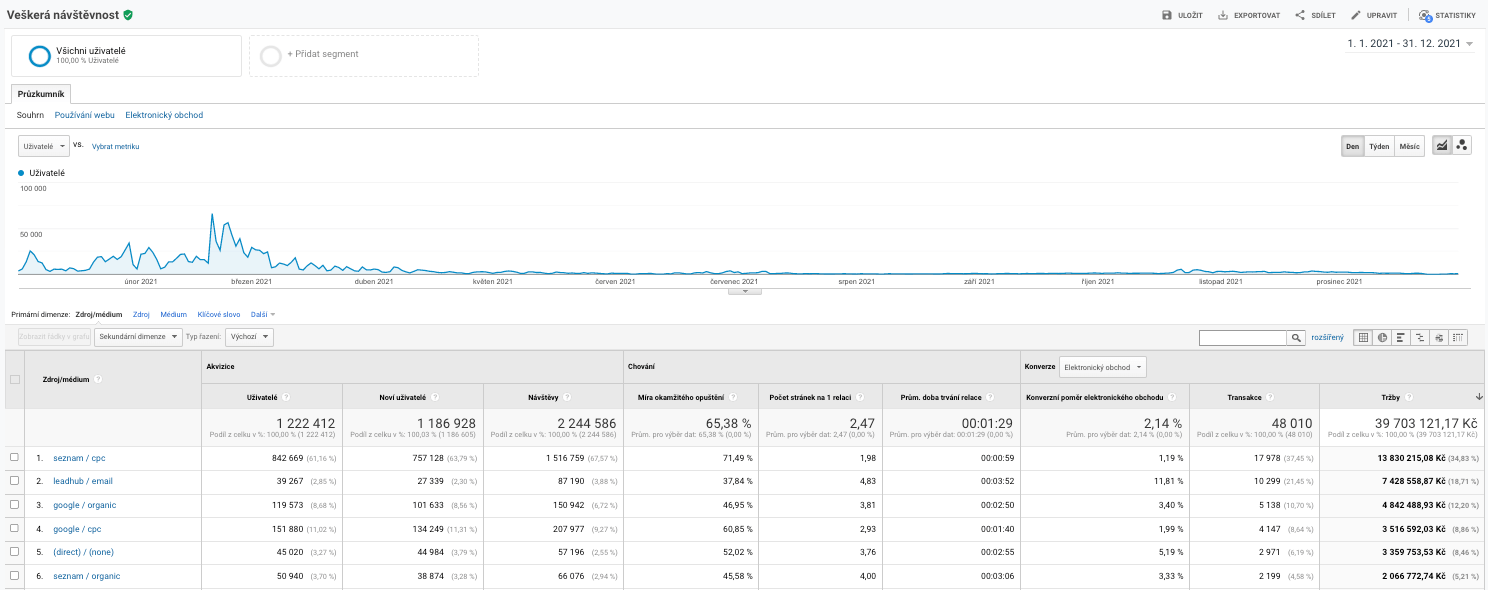Click the table search input field
The image size is (1488, 590).
pos(1242,338)
